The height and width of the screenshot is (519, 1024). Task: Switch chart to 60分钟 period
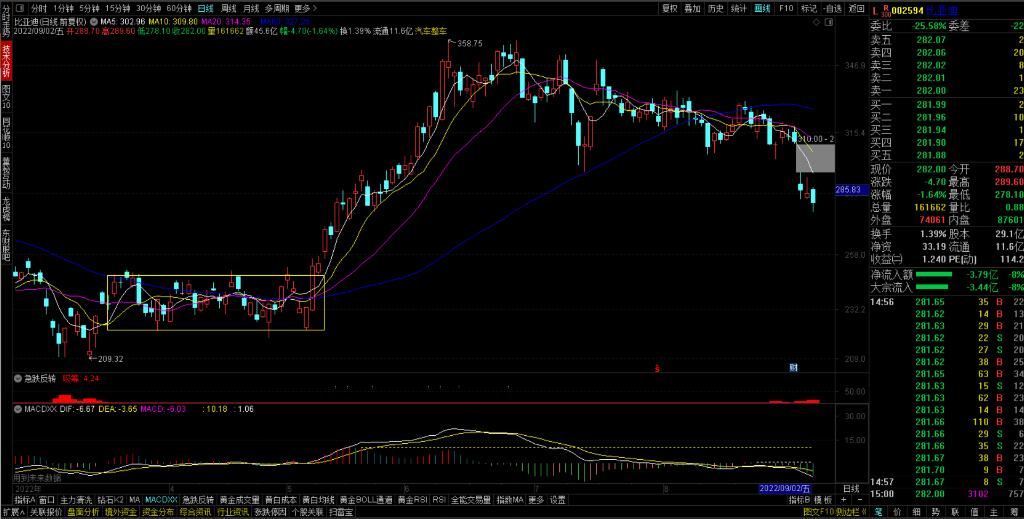179,8
